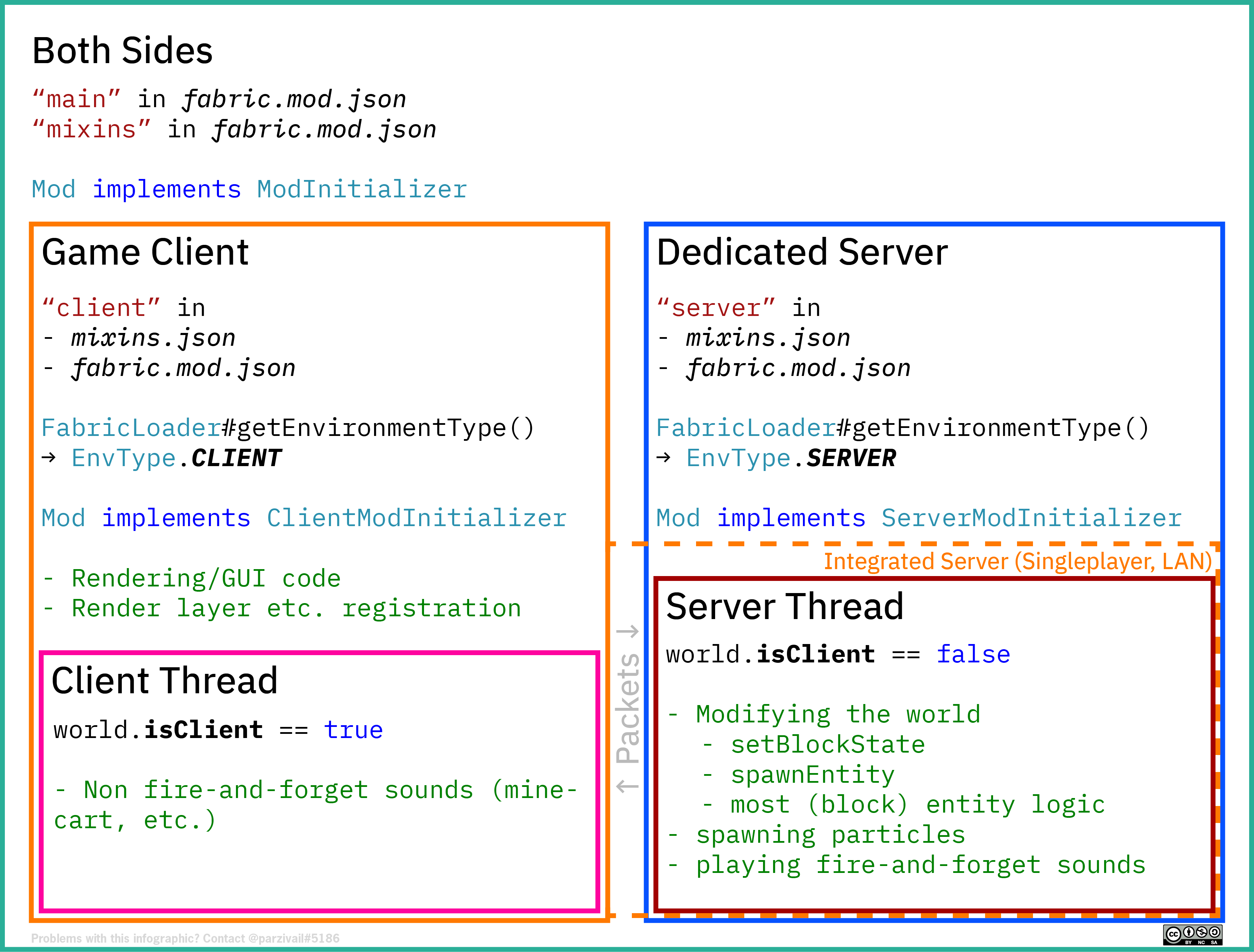
Task: Select the Game Client heading
Action: click(x=145, y=252)
